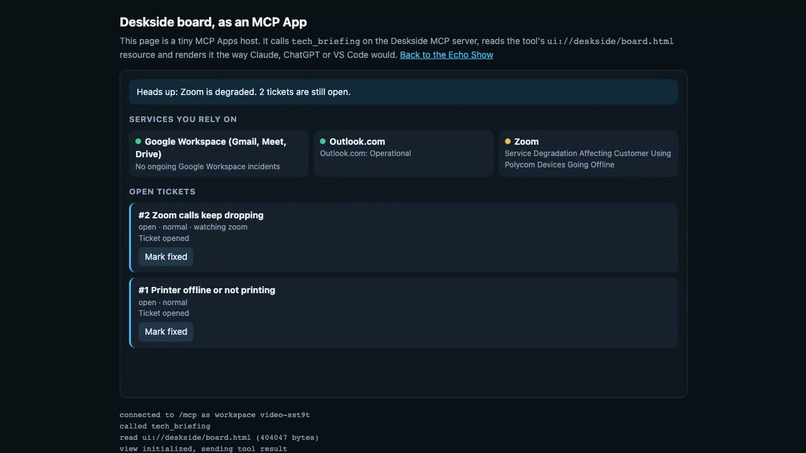Click 'open · normal · watching zoom' status line
The height and width of the screenshot is (453, 806).
coord(193,227)
